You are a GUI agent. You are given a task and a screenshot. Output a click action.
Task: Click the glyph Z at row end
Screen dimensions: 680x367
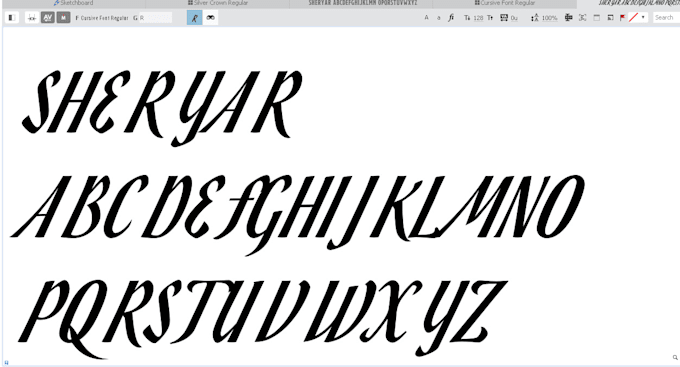coord(478,311)
